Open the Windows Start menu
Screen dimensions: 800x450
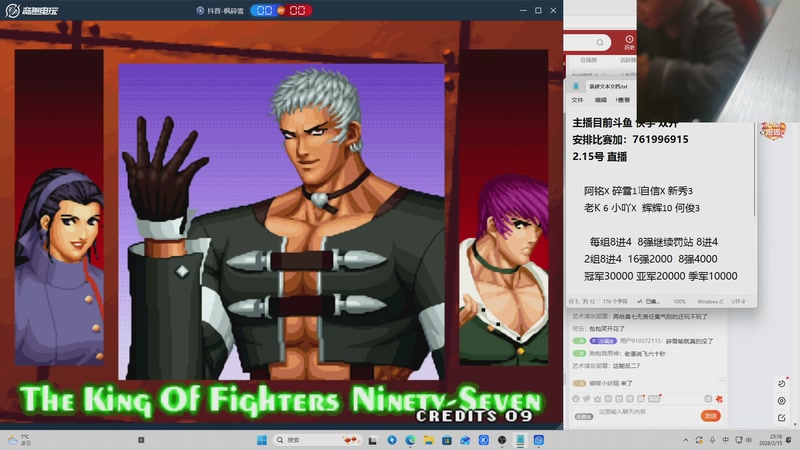coord(262,440)
